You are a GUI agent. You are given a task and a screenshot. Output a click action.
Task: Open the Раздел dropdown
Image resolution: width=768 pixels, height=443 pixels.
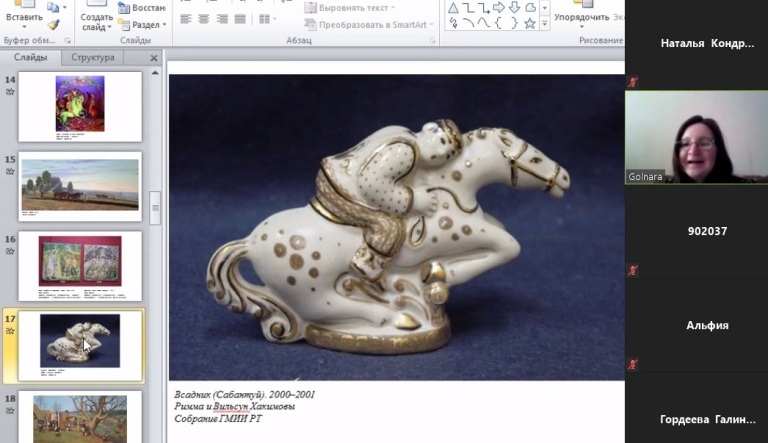(x=165, y=25)
